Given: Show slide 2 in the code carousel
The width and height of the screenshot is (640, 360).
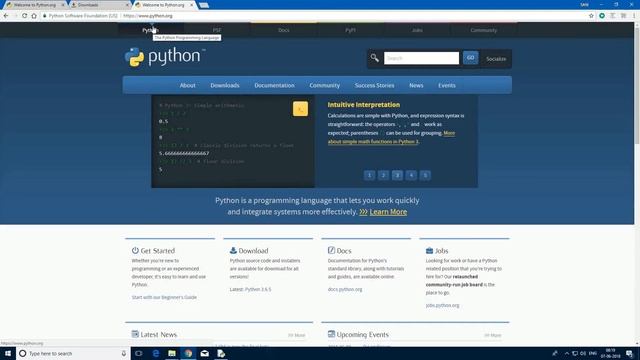Looking at the screenshot, I should click(x=383, y=175).
